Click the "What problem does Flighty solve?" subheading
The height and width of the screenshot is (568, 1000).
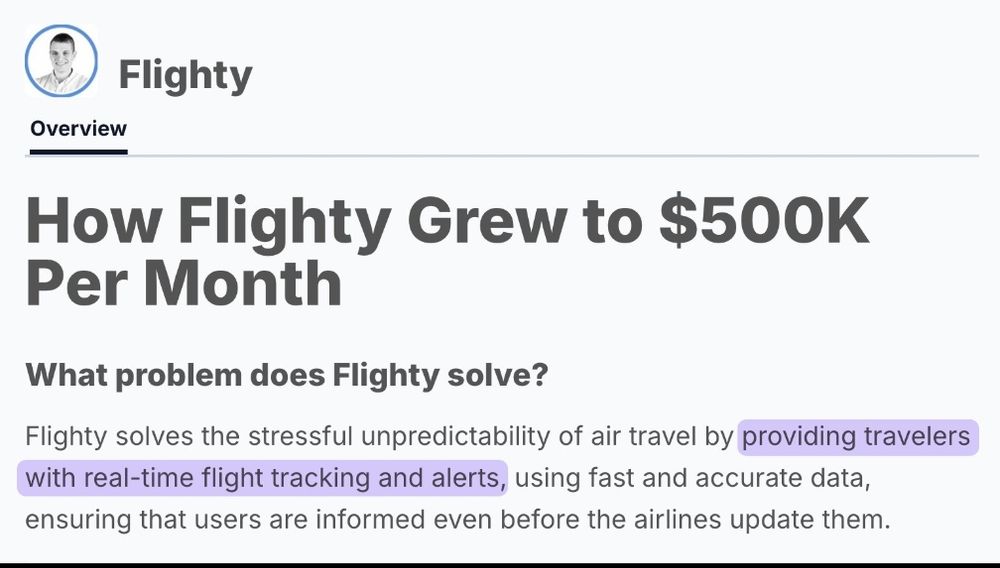pos(286,375)
